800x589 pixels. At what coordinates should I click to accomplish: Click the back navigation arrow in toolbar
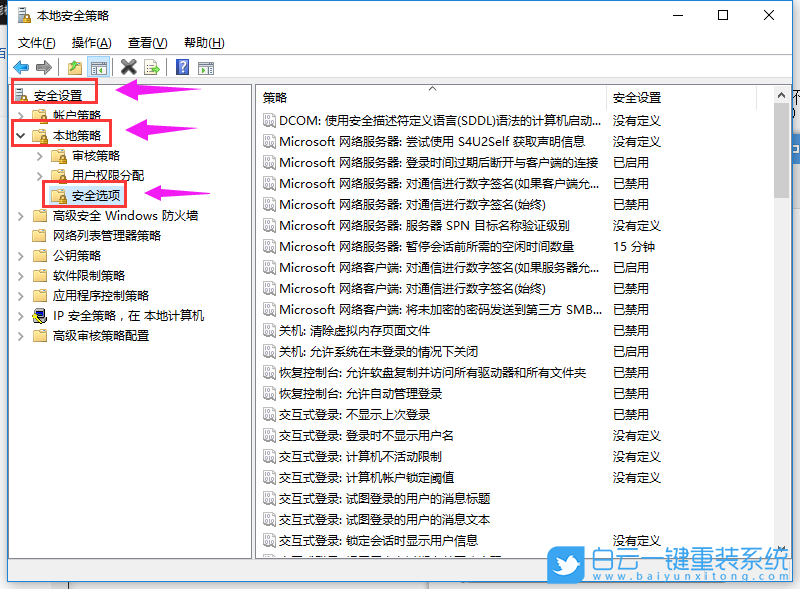point(21,67)
